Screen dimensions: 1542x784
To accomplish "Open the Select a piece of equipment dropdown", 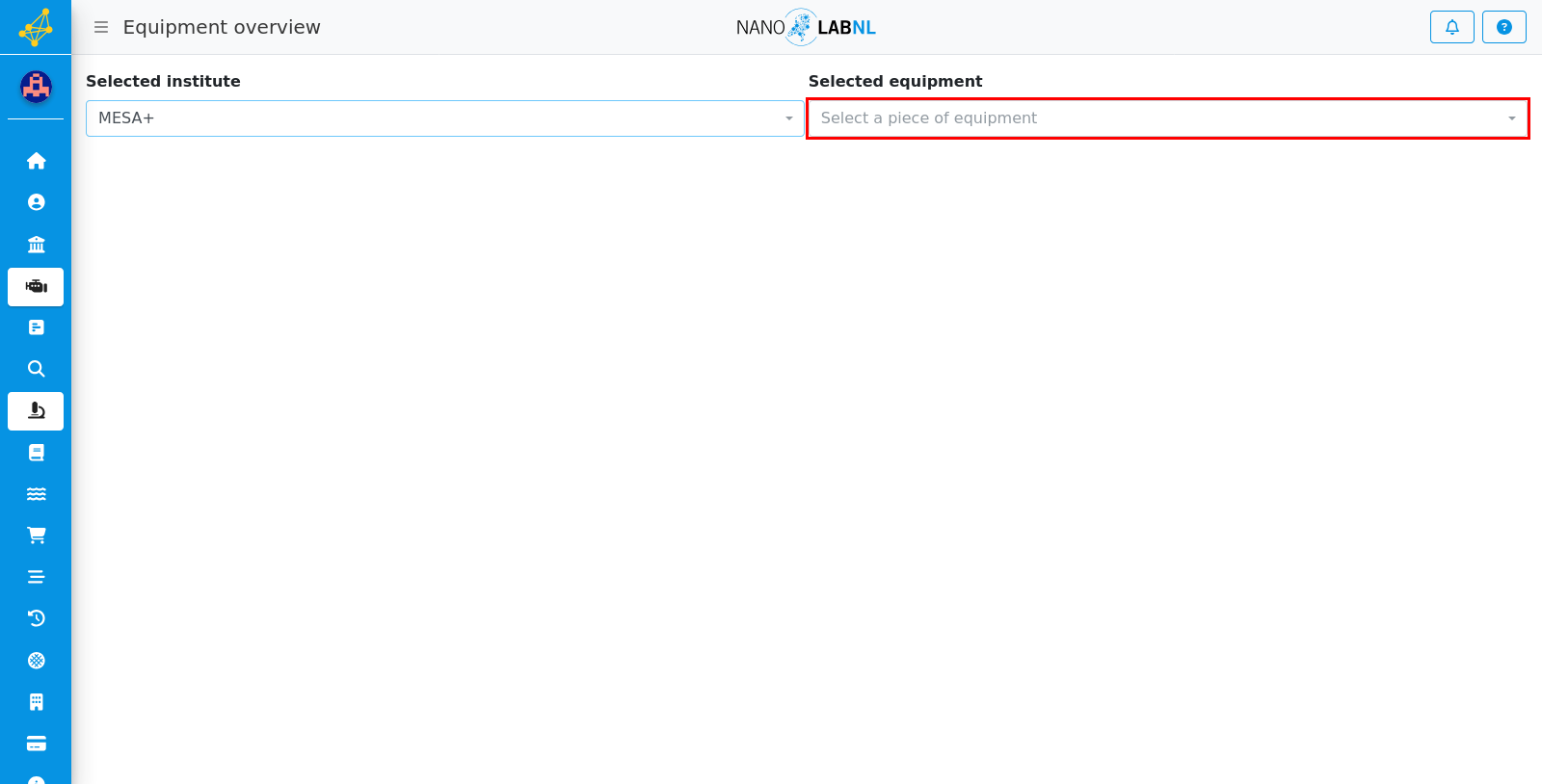I will click(1167, 118).
